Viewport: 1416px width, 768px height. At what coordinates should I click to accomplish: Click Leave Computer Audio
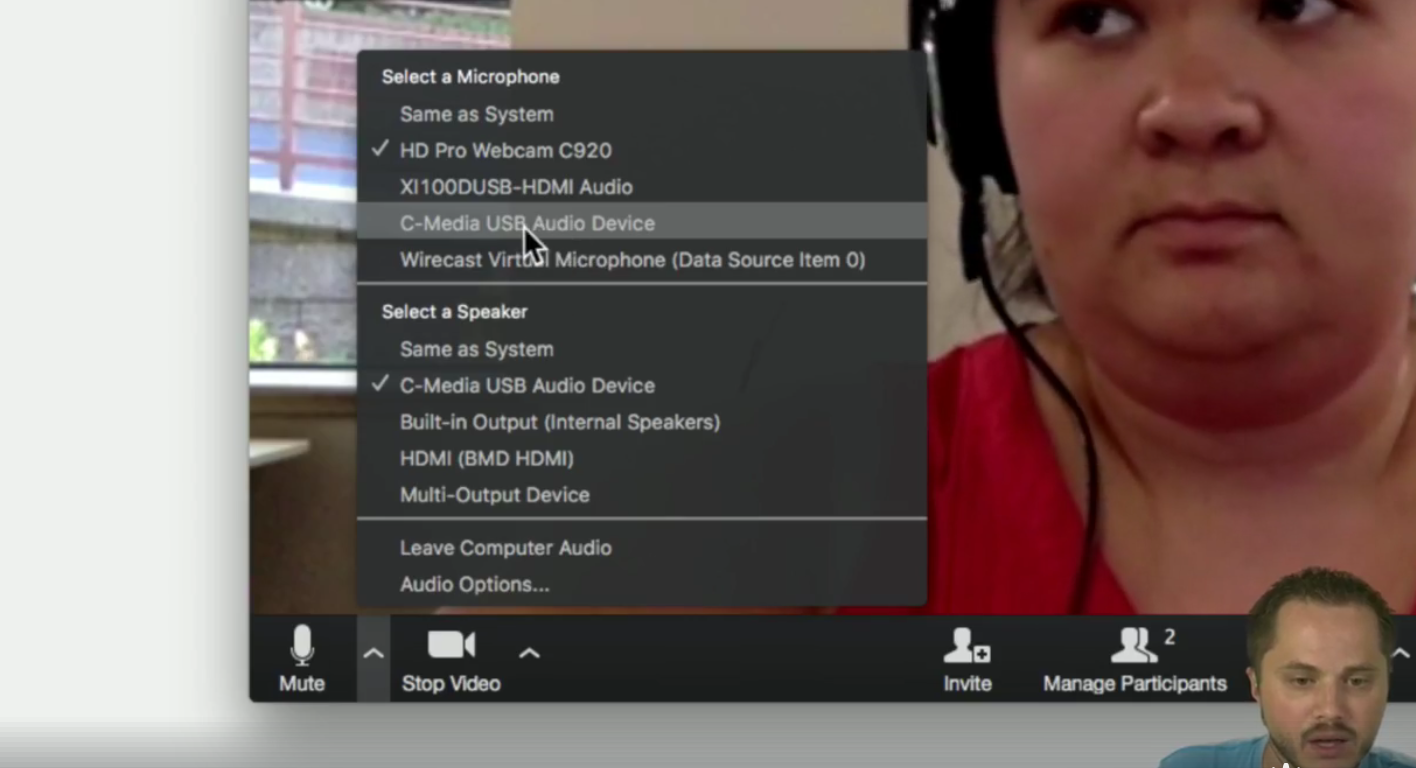(505, 548)
